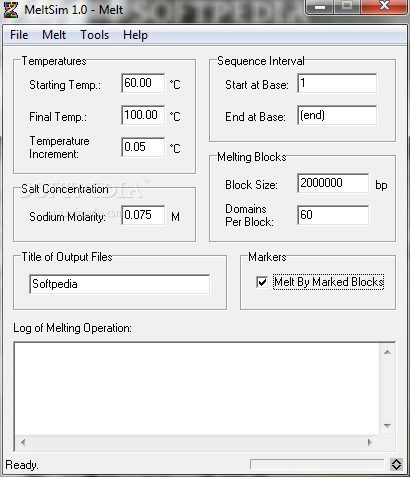Click the Sodium Molarity input field
This screenshot has width=410, height=477.
143,215
